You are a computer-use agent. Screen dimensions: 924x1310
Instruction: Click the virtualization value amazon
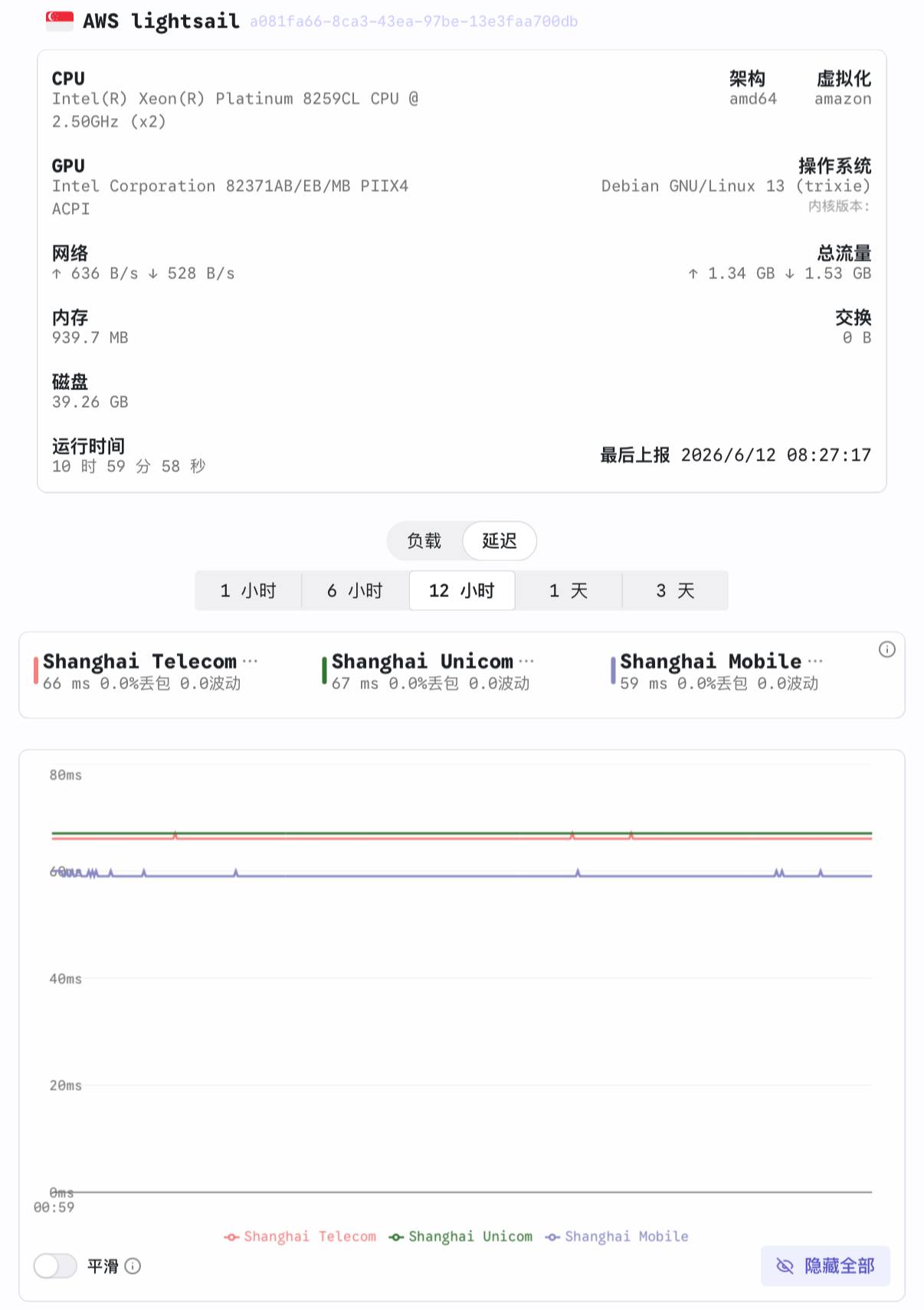[843, 99]
